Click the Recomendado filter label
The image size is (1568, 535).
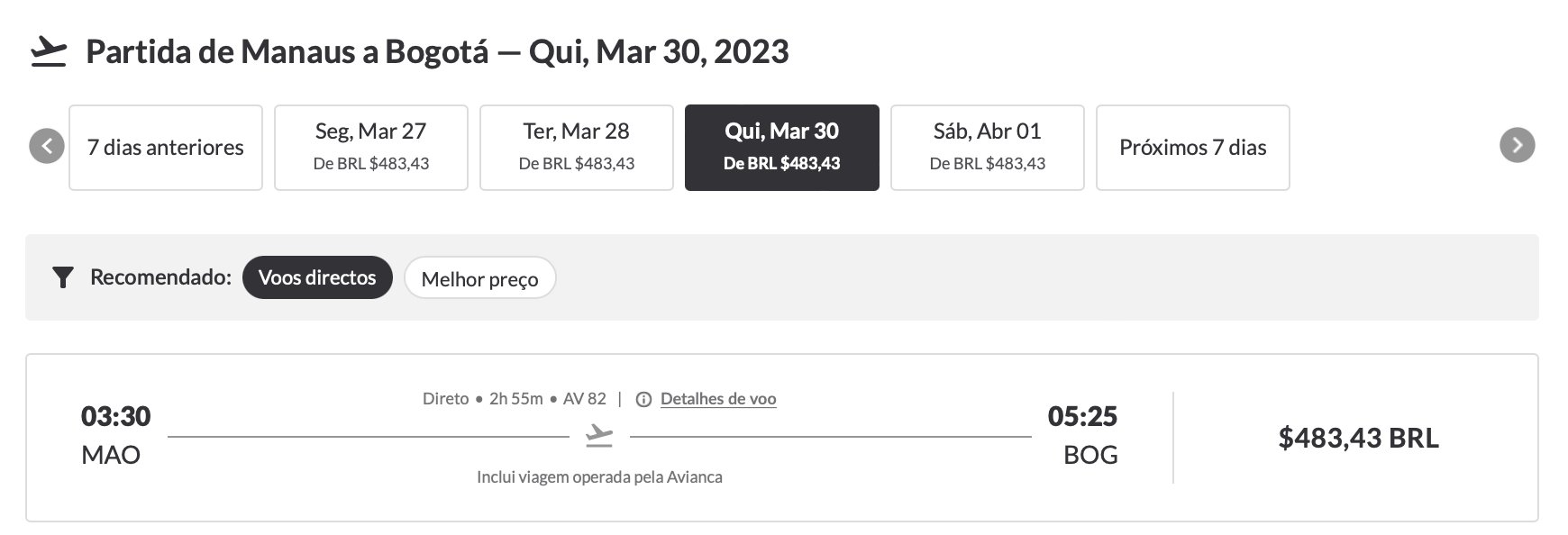(x=160, y=277)
